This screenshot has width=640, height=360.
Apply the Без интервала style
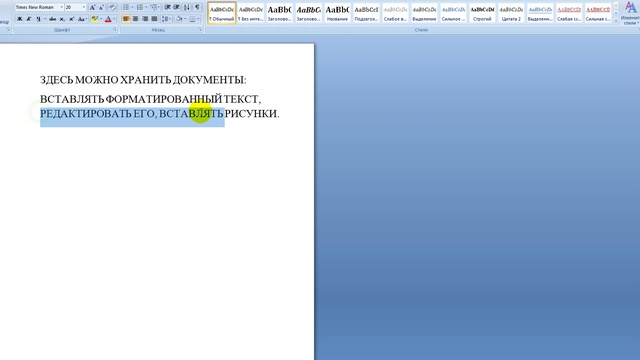(x=251, y=13)
